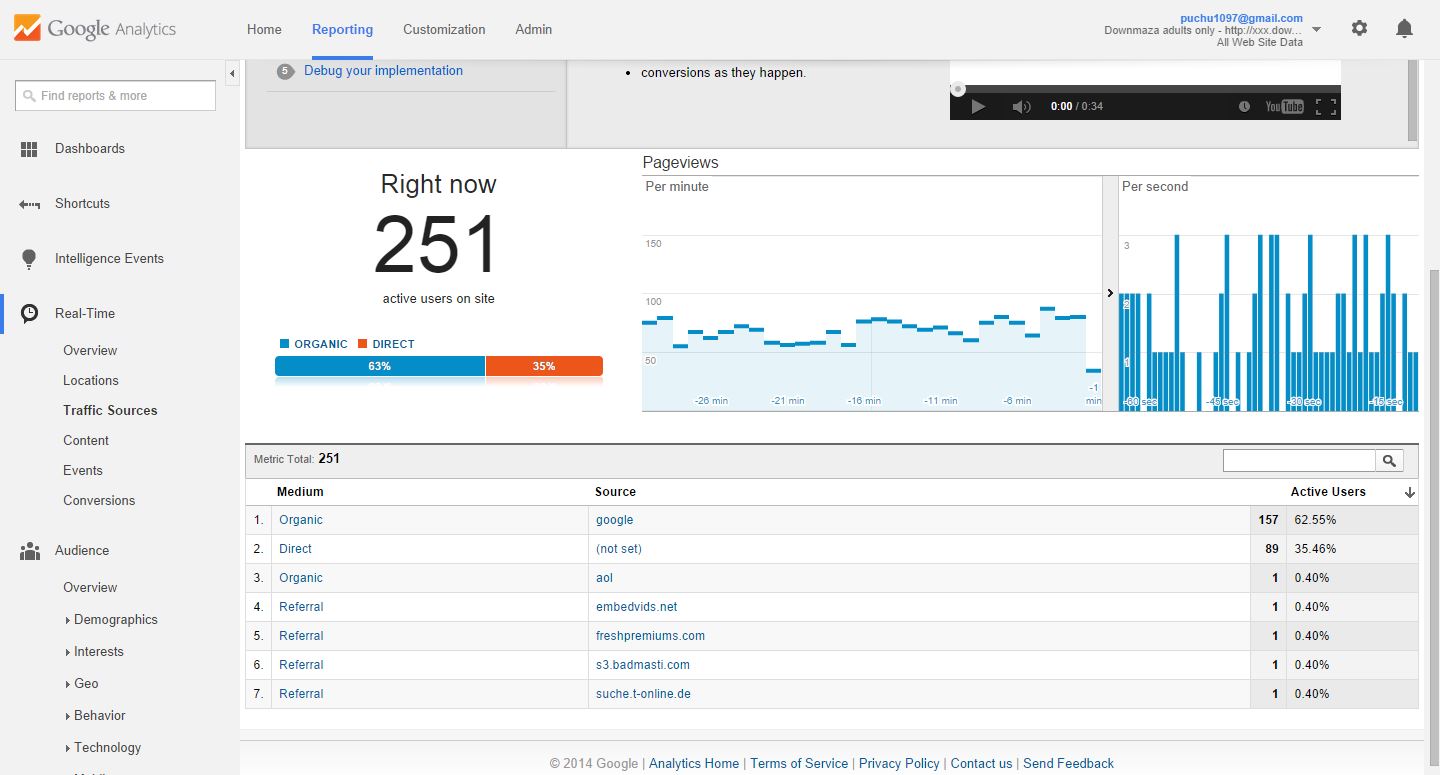This screenshot has height=775, width=1440.
Task: Click the (not set) source link
Action: point(619,549)
